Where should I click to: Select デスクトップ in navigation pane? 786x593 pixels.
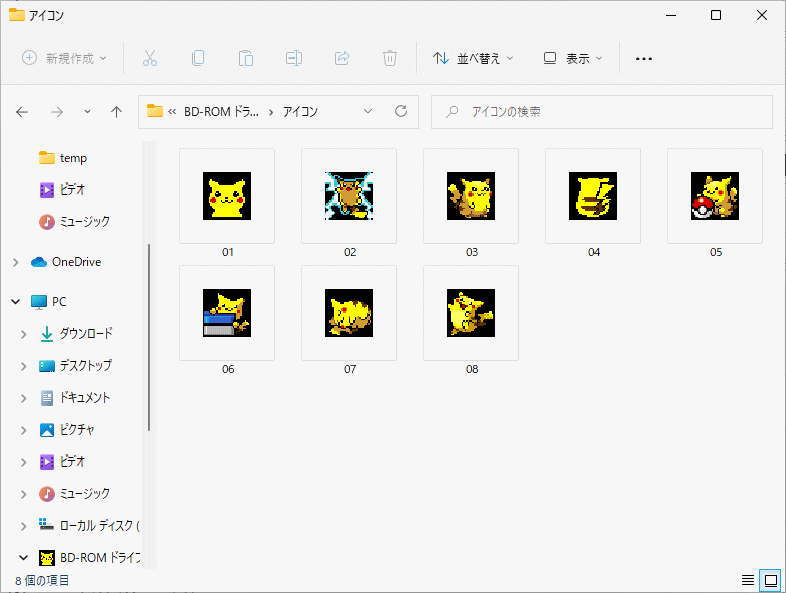coord(75,366)
